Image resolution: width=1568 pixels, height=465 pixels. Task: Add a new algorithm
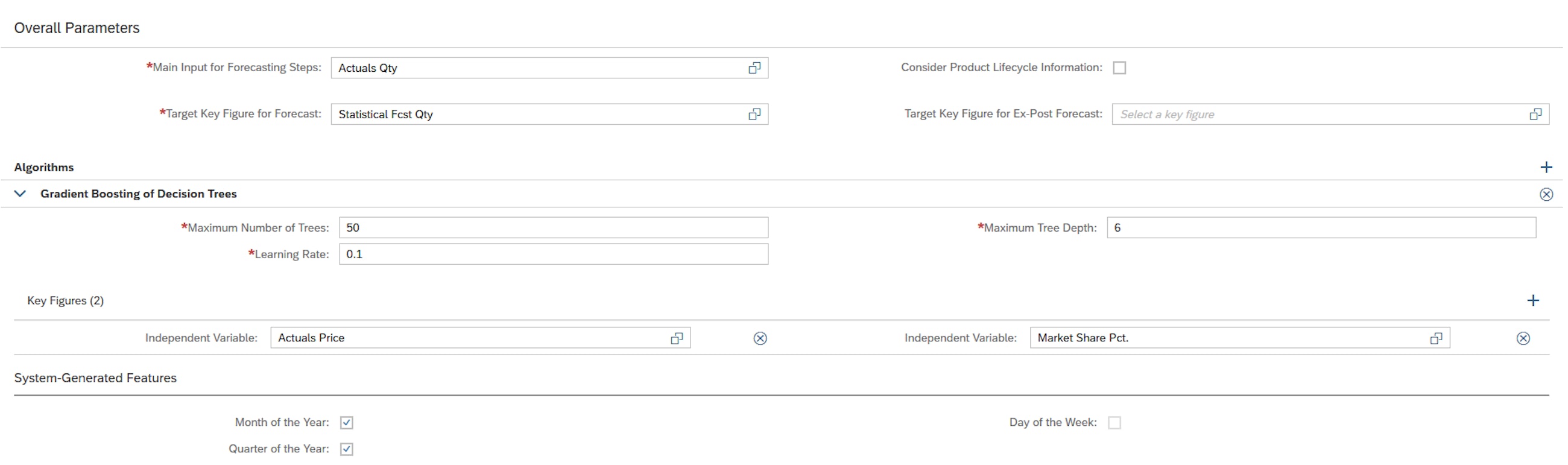click(x=1547, y=167)
